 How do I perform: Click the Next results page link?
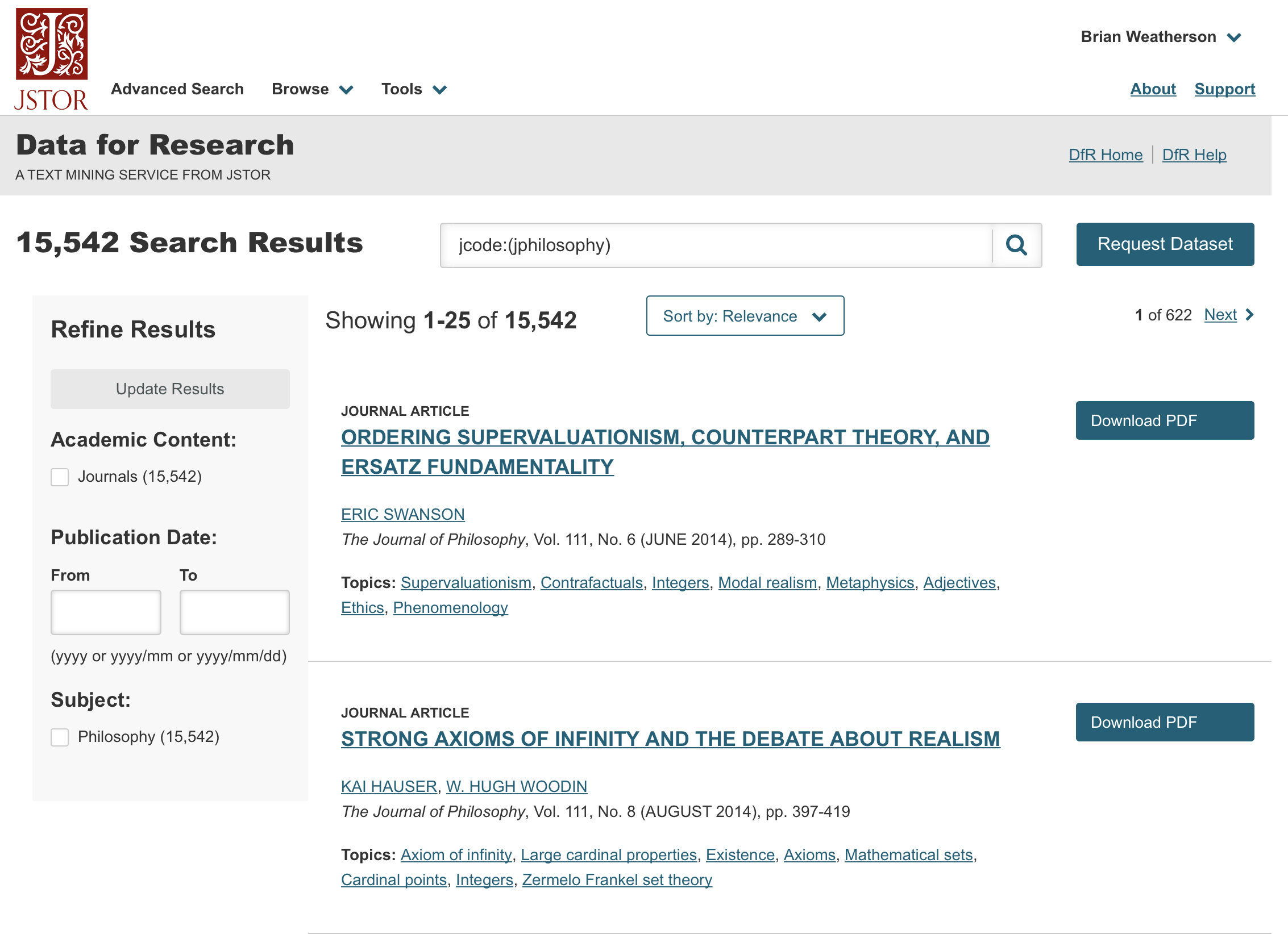coord(1220,315)
